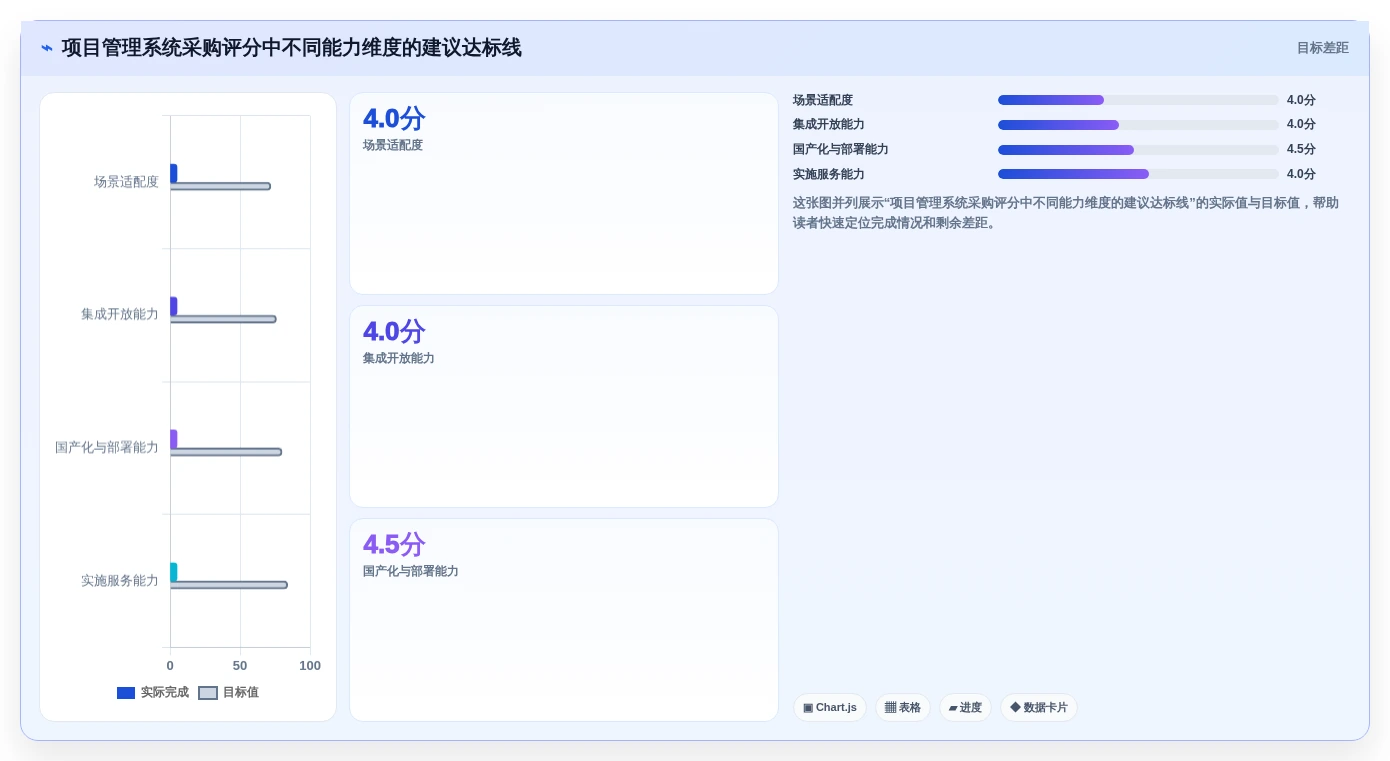Click the 实施服务能力 axis label in chart
Screen dimensions: 1390x761
pos(120,580)
